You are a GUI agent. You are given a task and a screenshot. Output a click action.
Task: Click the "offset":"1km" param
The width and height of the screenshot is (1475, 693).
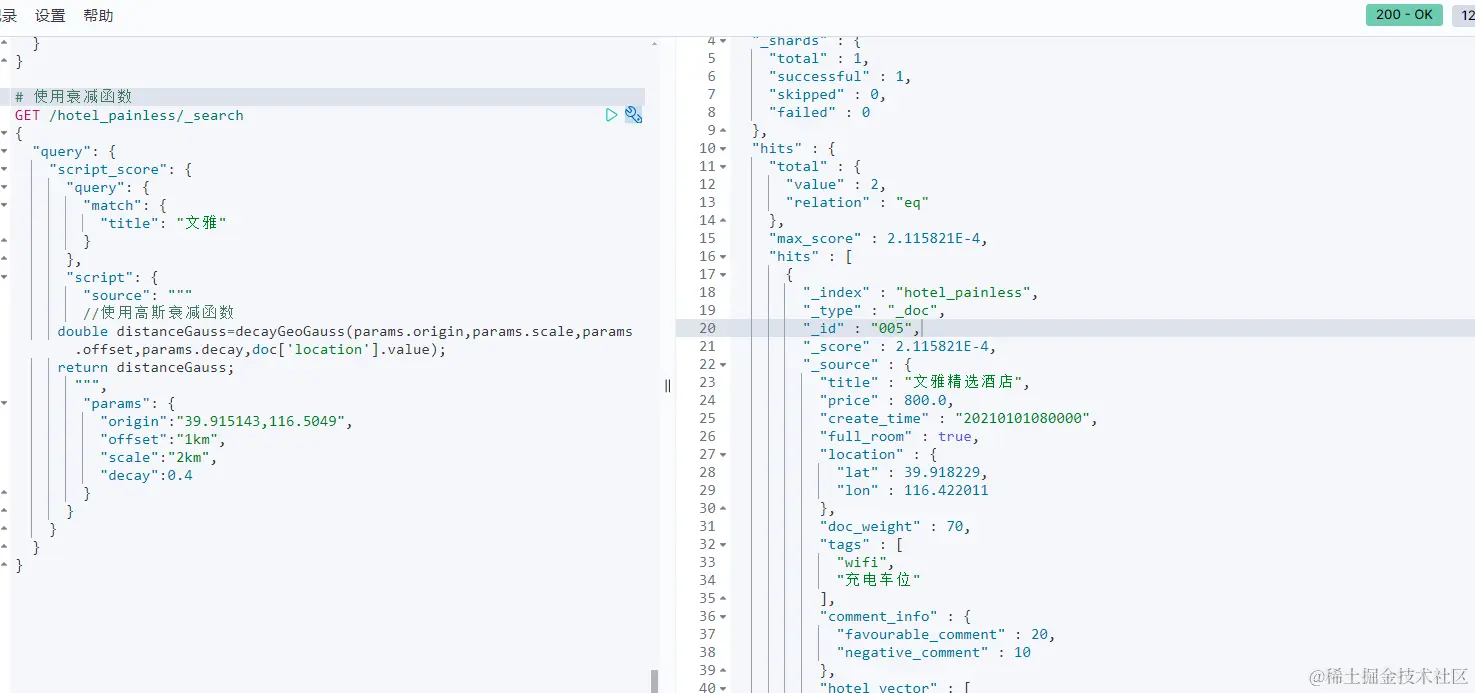click(163, 439)
